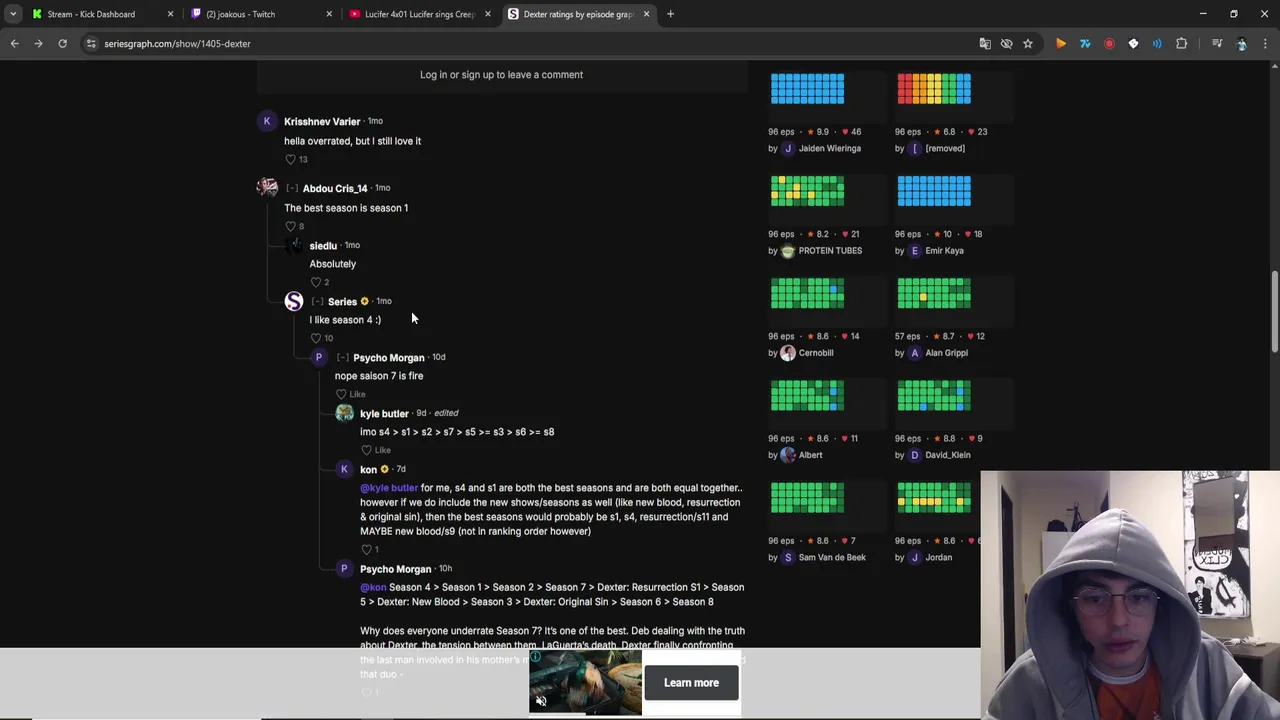Open Emir Kaya's profile link
This screenshot has width=1280, height=720.
pos(944,251)
